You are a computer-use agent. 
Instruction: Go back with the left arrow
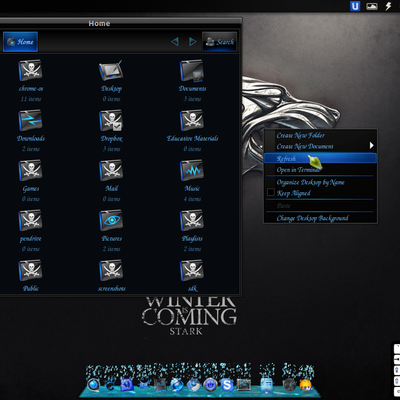175,41
